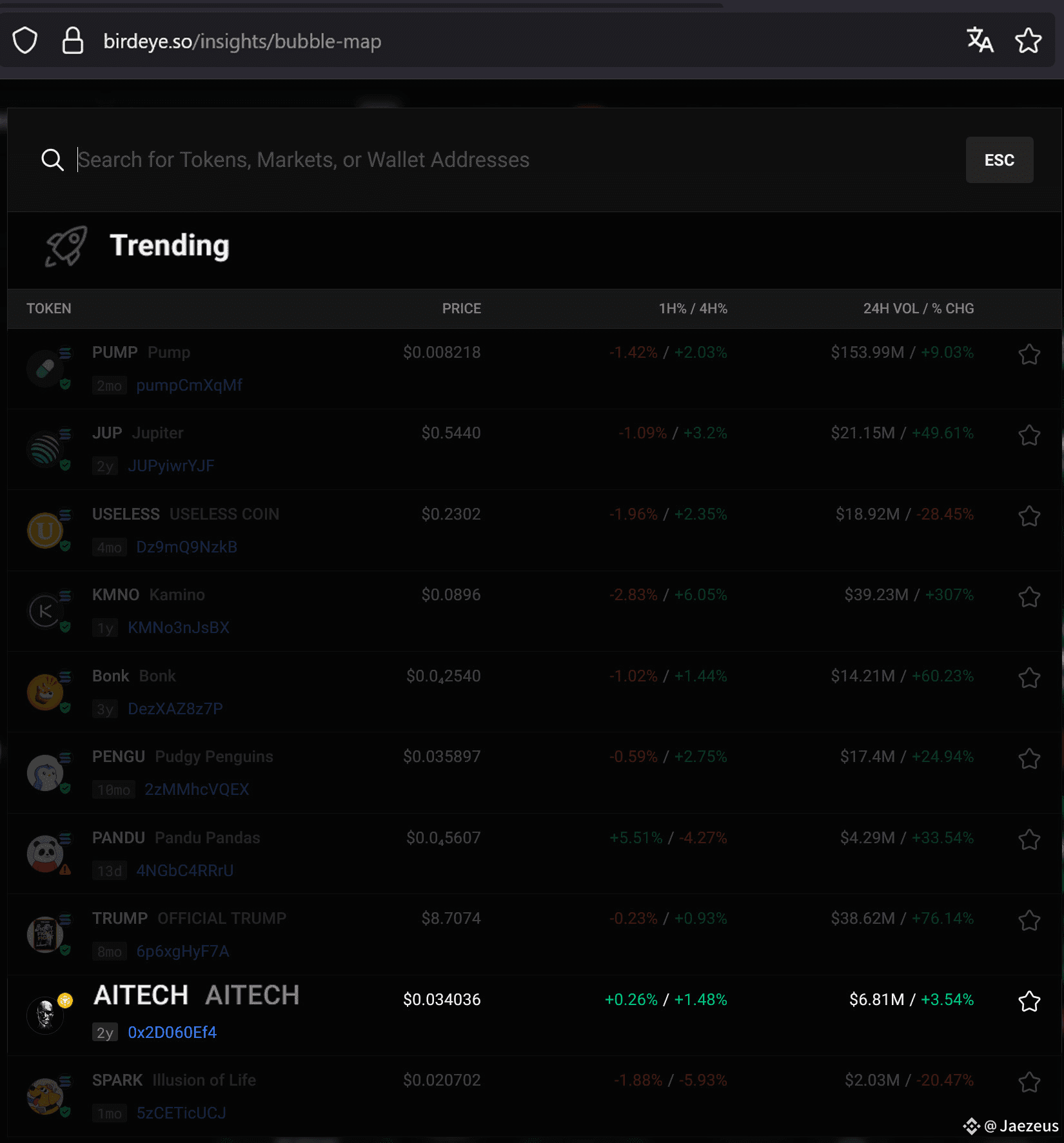Favorite the USELESS COIN star
Viewport: 1064px width, 1143px height.
[x=1029, y=516]
